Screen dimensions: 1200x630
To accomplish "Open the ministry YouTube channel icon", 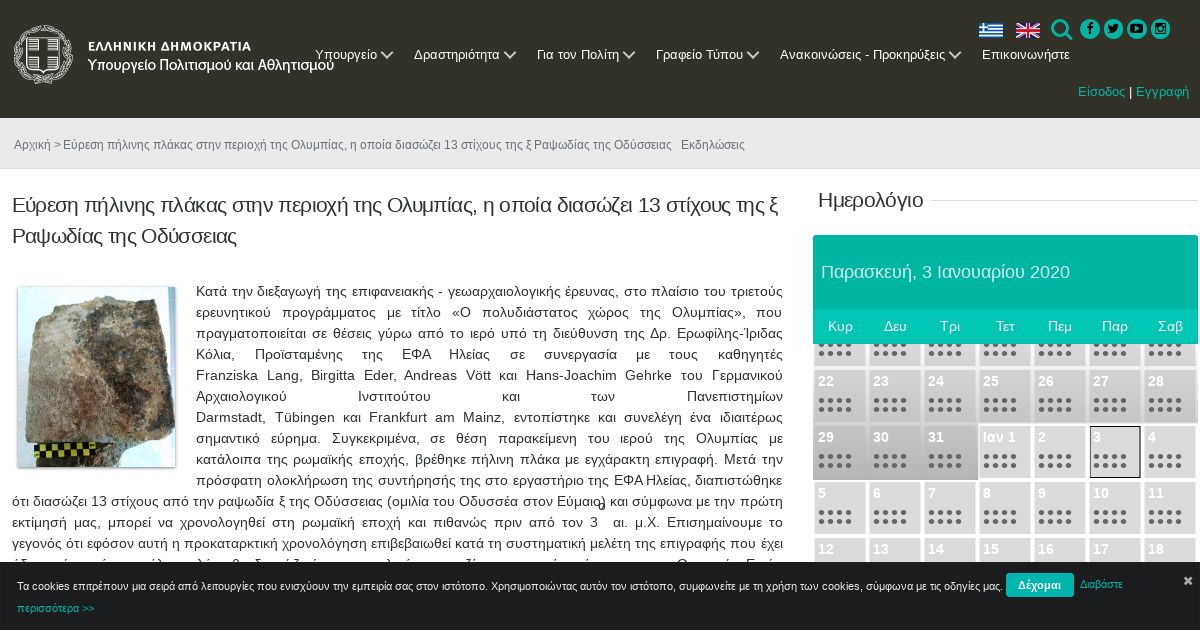I will click(x=1137, y=29).
